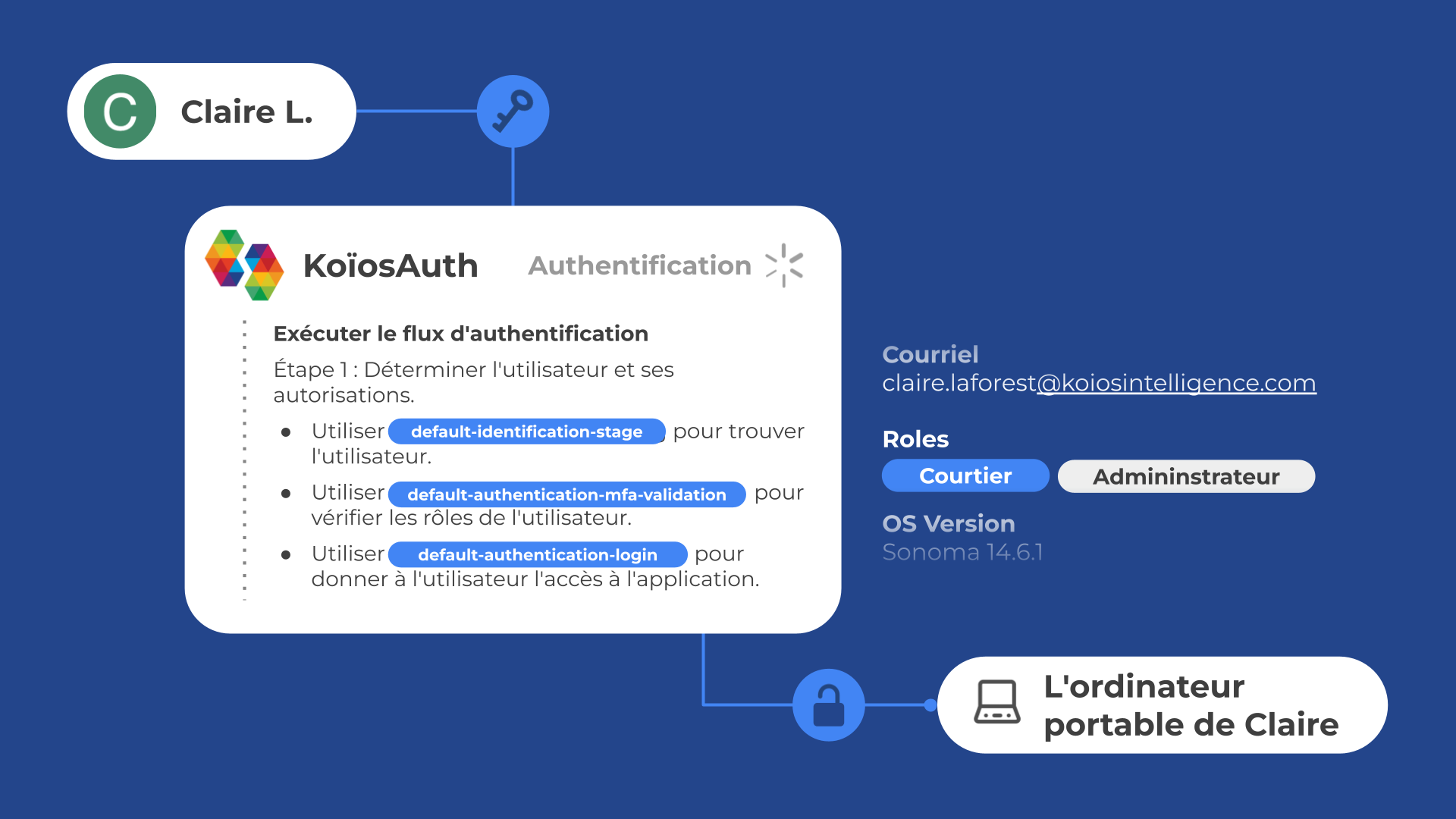Click the Claire L. user name label
The width and height of the screenshot is (1456, 819).
pos(246,112)
